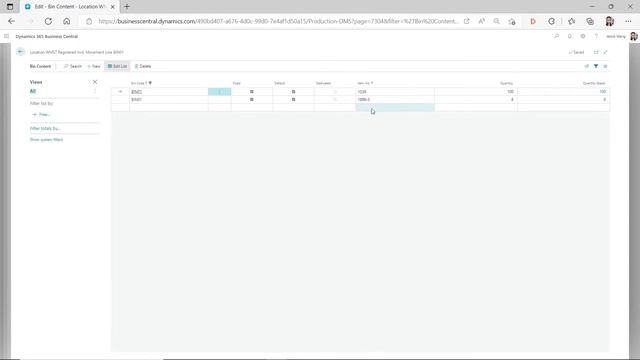Open the user account avatar in Business Central
This screenshot has height=360, width=640.
[x=633, y=36]
